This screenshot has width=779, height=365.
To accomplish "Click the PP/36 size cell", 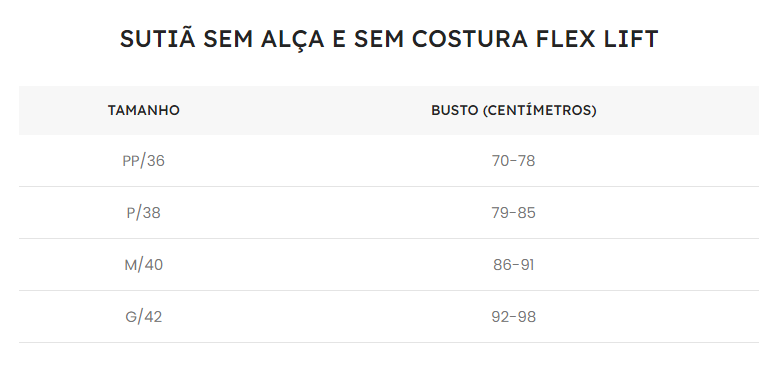I will tap(144, 161).
